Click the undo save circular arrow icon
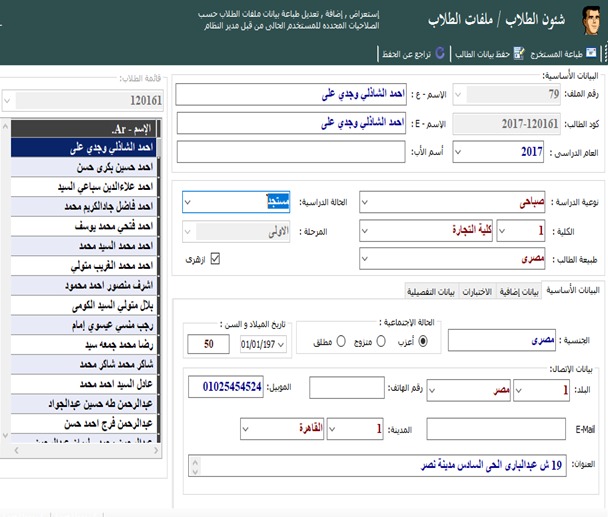Viewport: 608px width, 517px height. click(440, 53)
